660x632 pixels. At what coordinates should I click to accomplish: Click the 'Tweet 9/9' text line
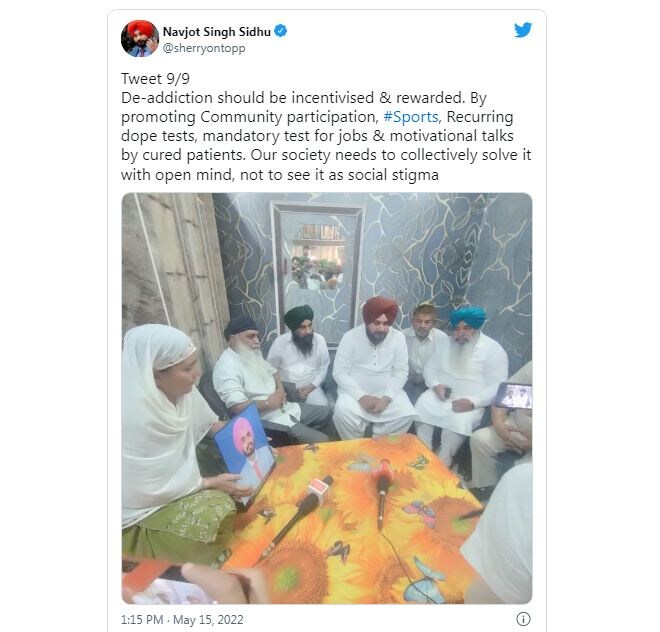pyautogui.click(x=155, y=79)
